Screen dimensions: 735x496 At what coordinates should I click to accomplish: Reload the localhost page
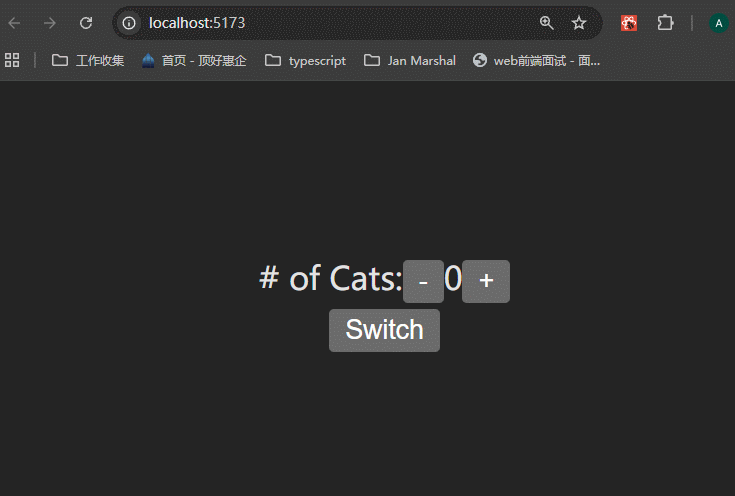86,23
